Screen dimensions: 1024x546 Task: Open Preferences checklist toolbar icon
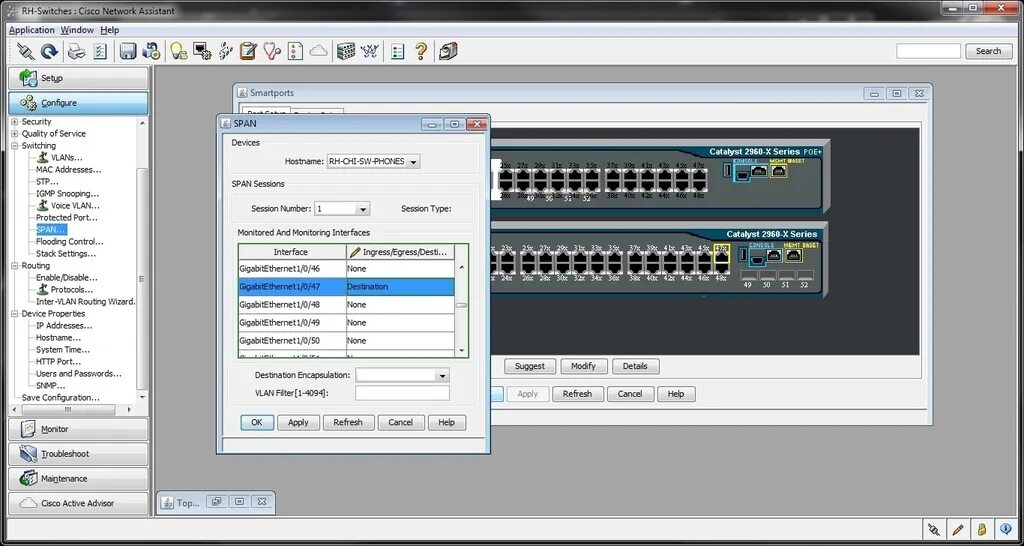(x=100, y=51)
